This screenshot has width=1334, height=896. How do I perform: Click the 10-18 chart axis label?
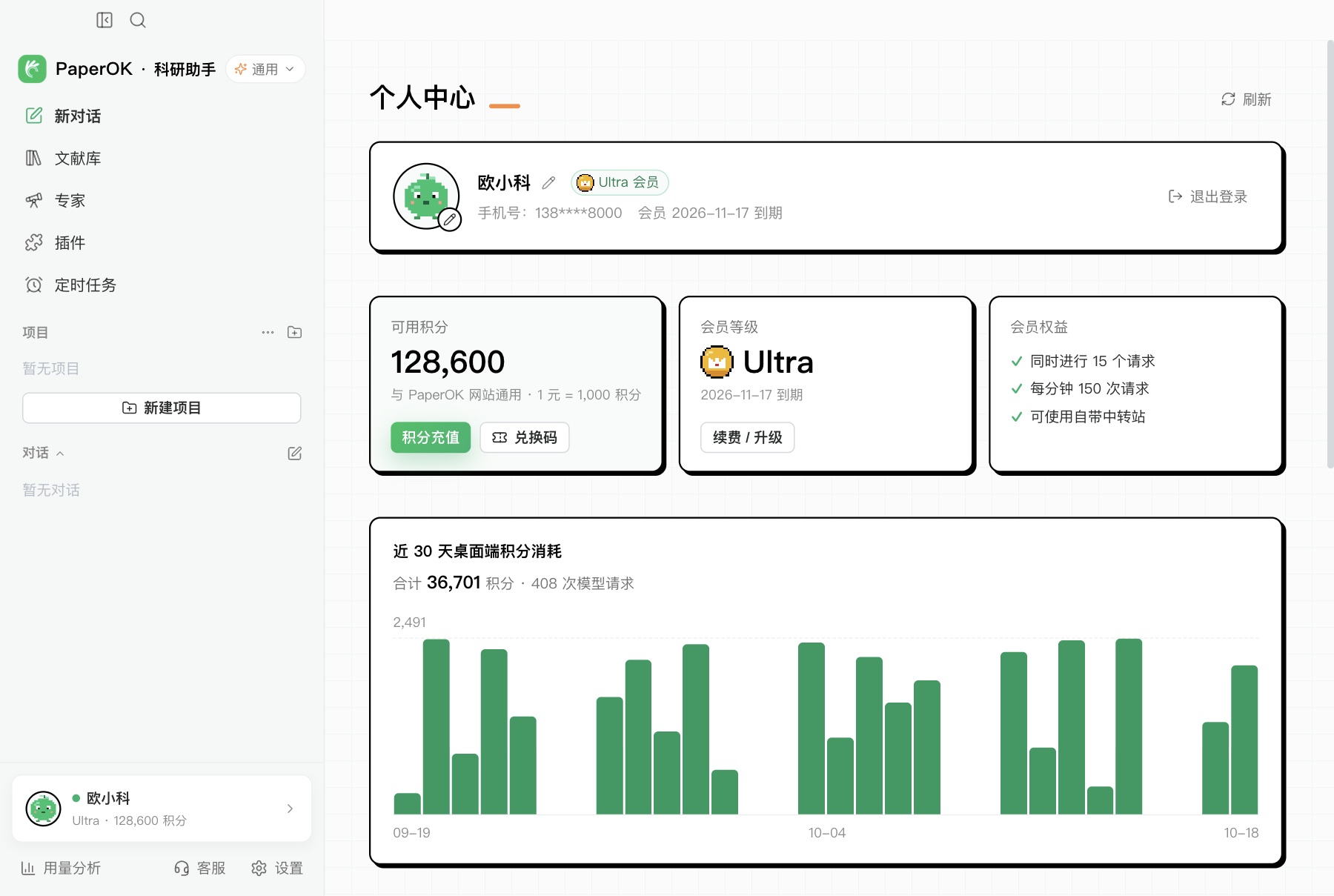(x=1241, y=832)
